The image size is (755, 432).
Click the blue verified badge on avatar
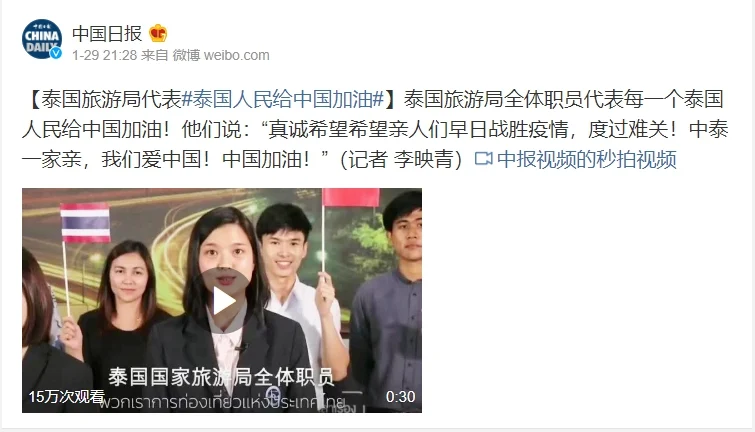pos(56,53)
